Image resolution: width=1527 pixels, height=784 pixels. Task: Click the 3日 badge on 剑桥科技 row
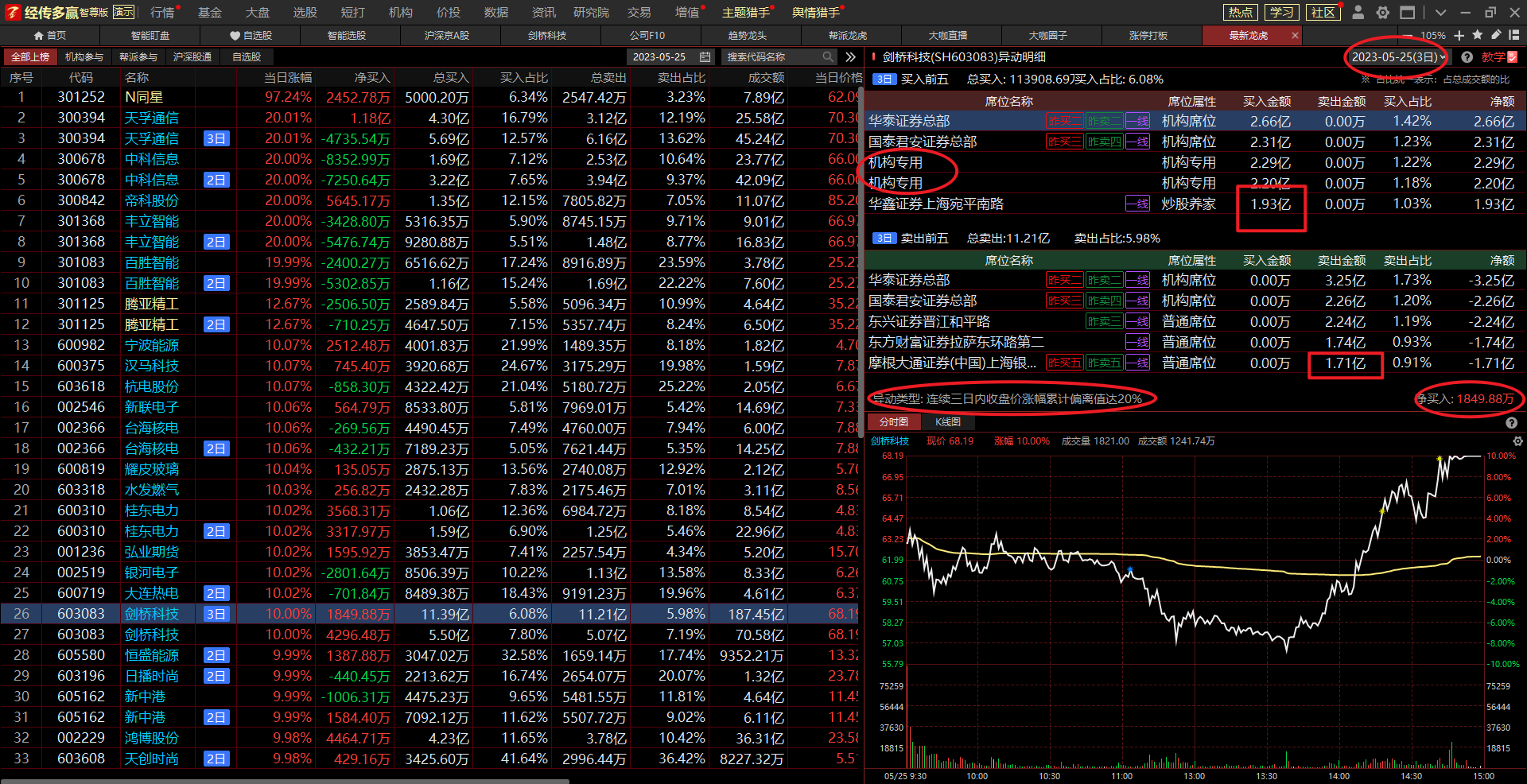click(216, 614)
